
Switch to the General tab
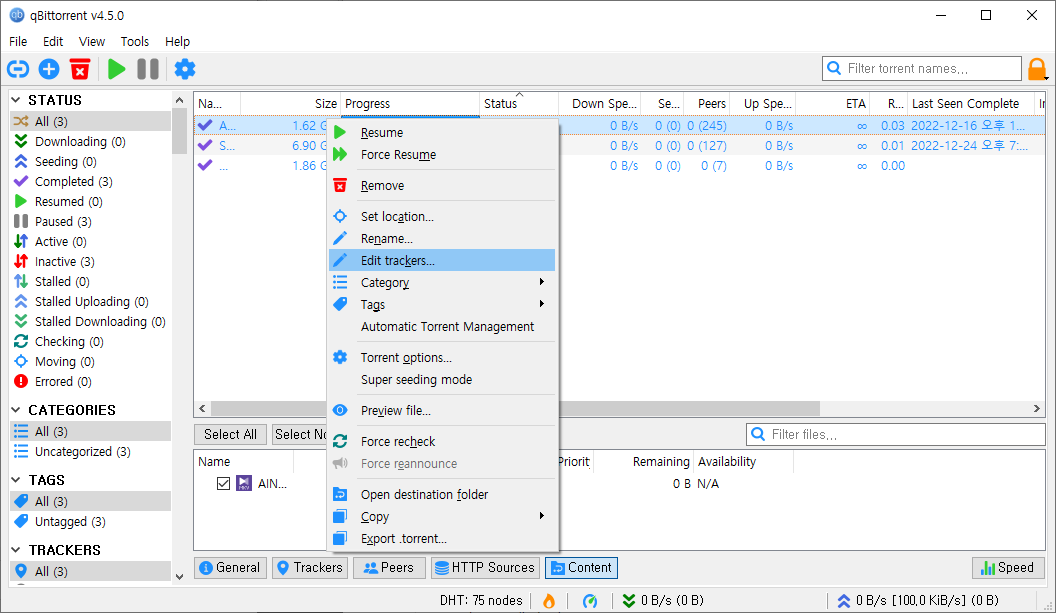[x=230, y=568]
